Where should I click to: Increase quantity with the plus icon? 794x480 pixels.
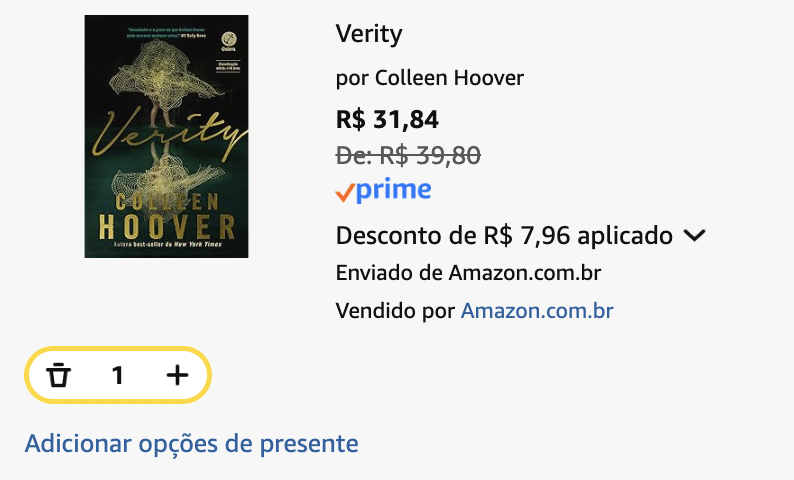(177, 375)
